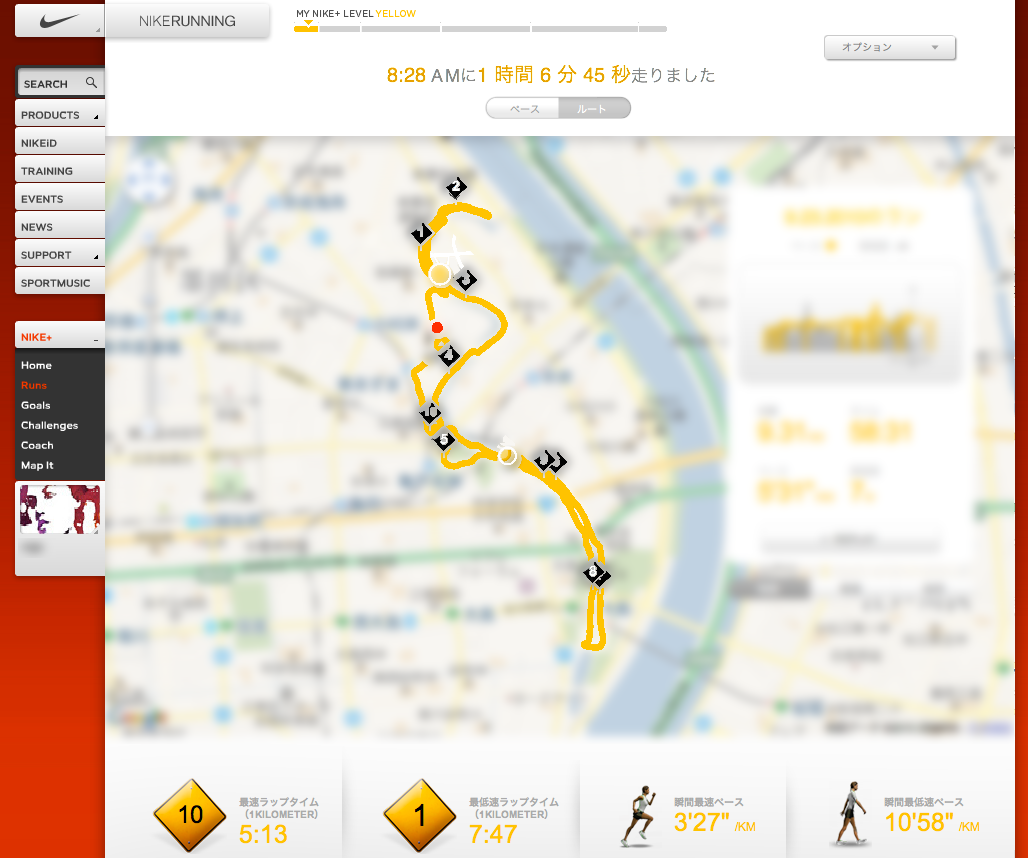Click the run duration heading text
The image size is (1028, 858).
pos(551,75)
